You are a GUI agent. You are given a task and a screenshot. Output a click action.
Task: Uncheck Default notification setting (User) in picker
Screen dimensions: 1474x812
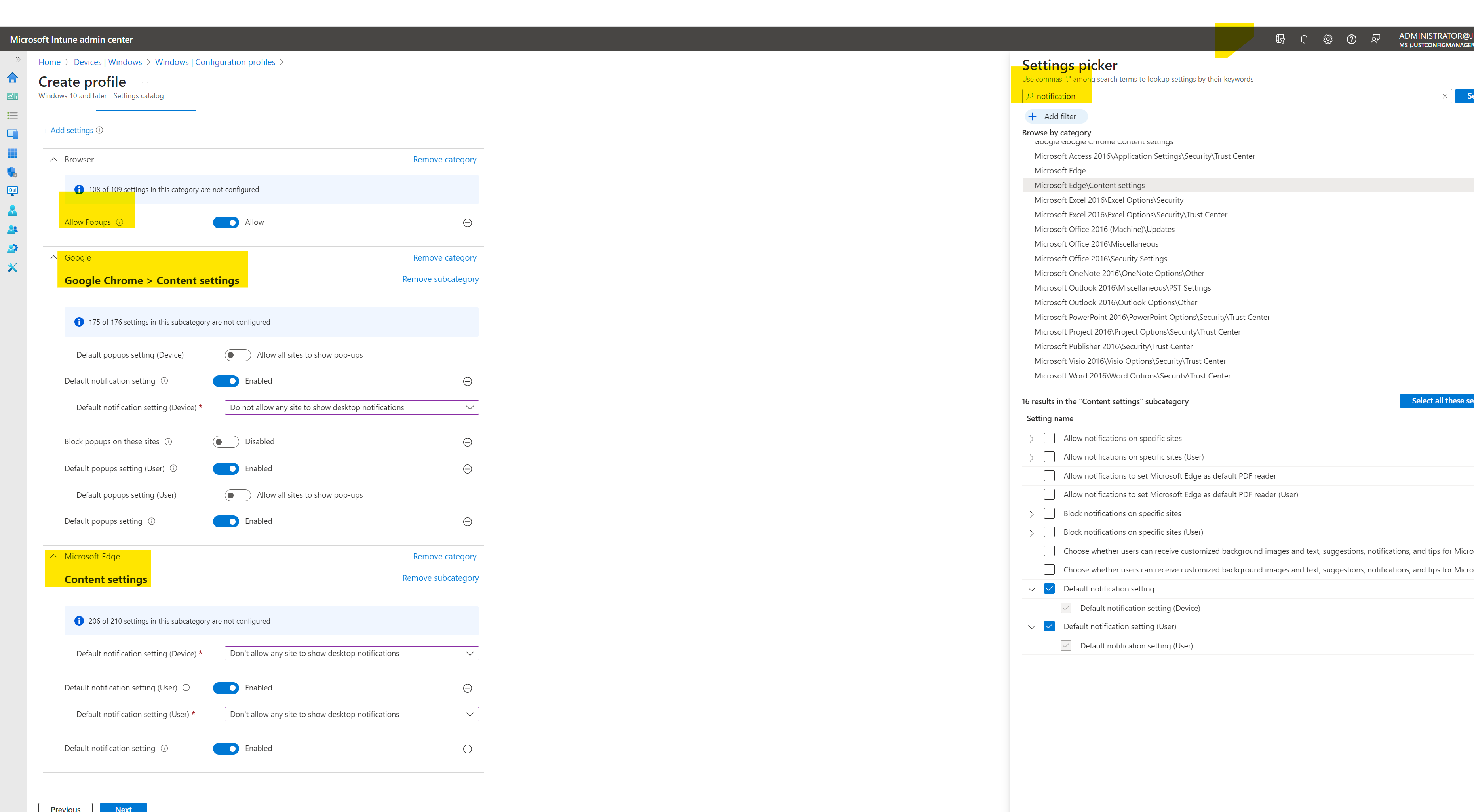(1049, 626)
